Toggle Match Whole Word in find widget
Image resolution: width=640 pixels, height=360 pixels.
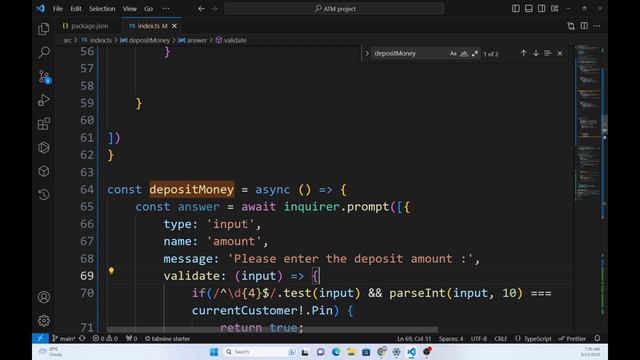click(464, 53)
